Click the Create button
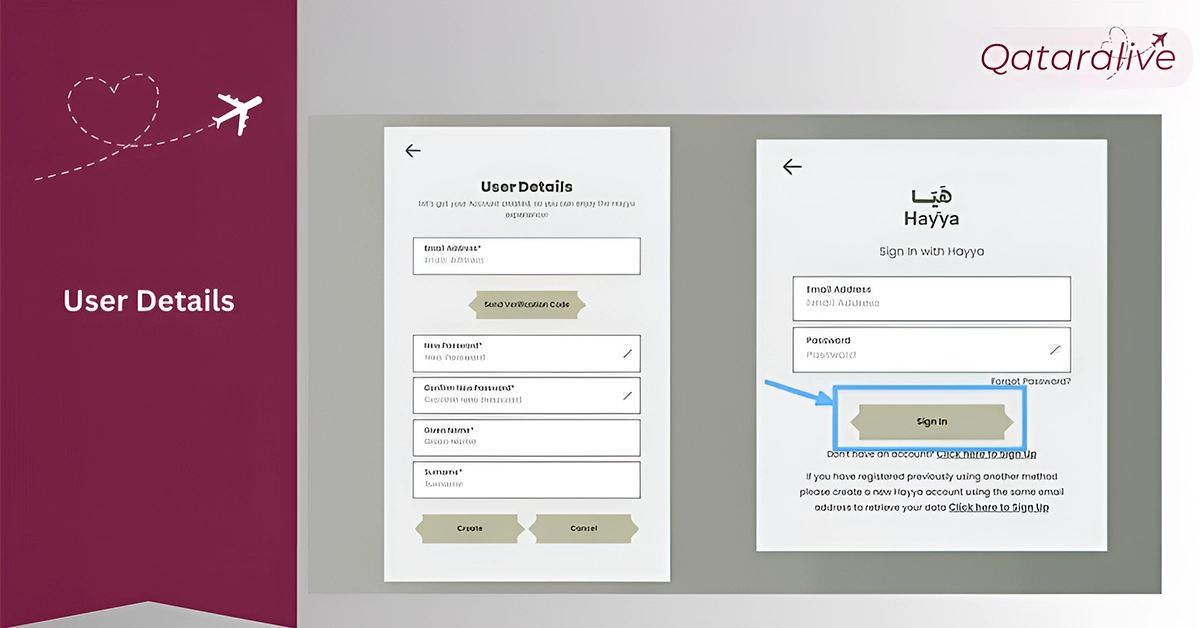Viewport: 1200px width, 628px height. 470,528
